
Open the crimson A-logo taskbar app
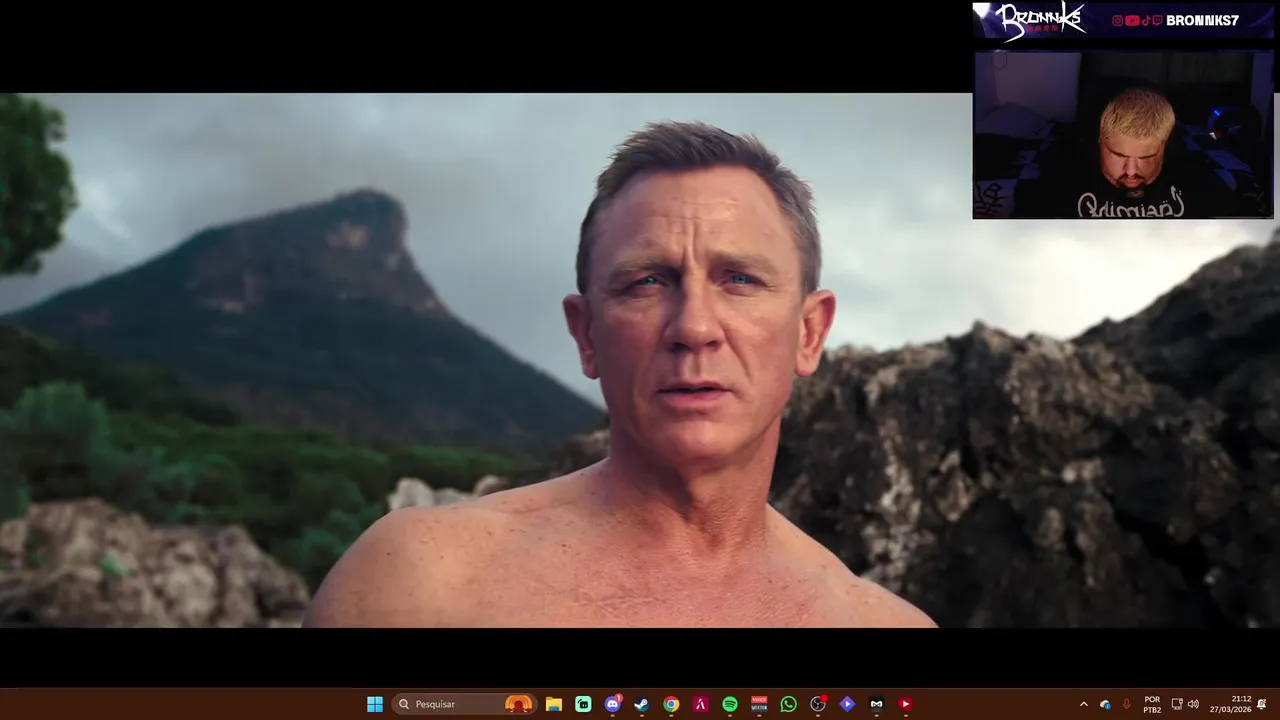[x=700, y=704]
